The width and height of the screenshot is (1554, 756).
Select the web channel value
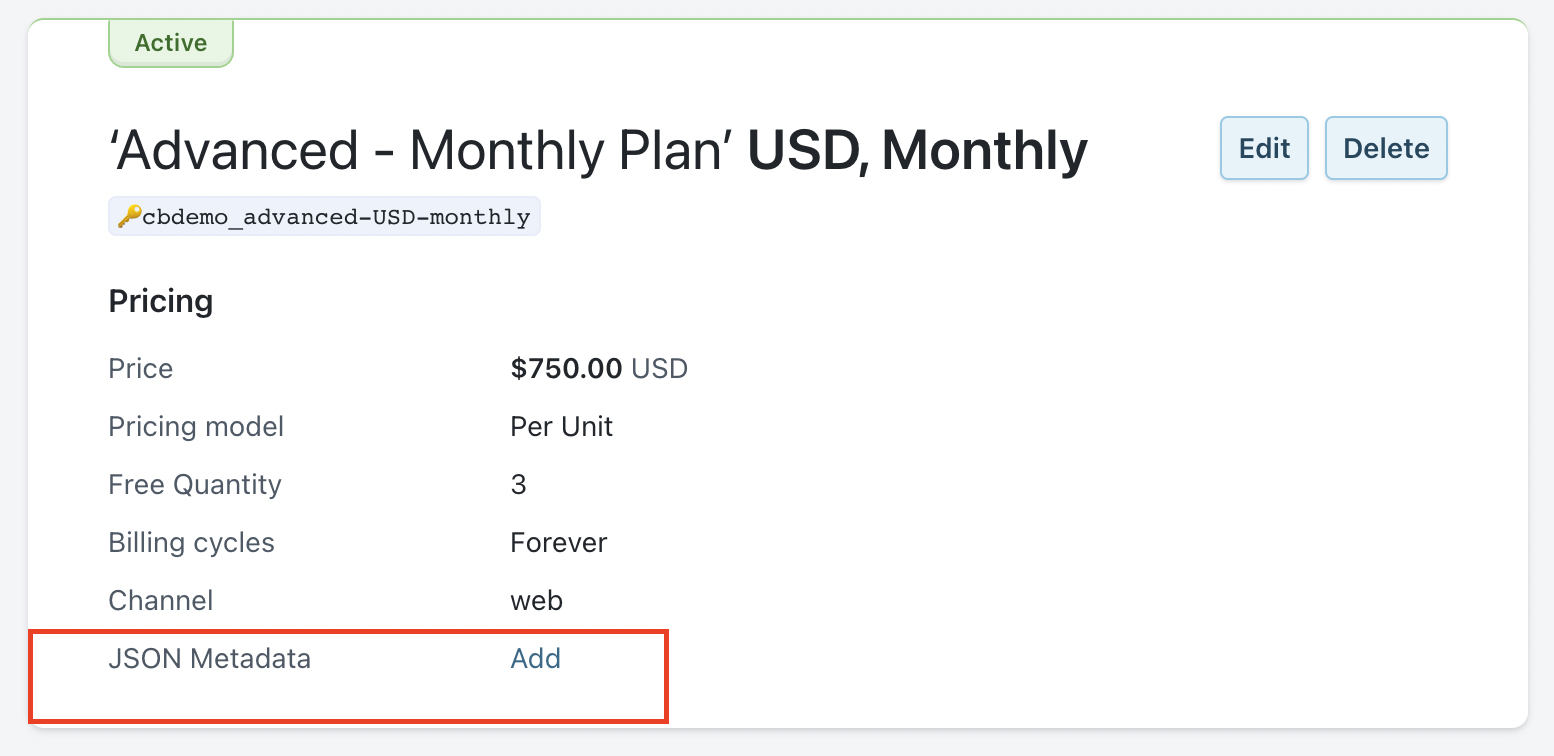(x=536, y=601)
